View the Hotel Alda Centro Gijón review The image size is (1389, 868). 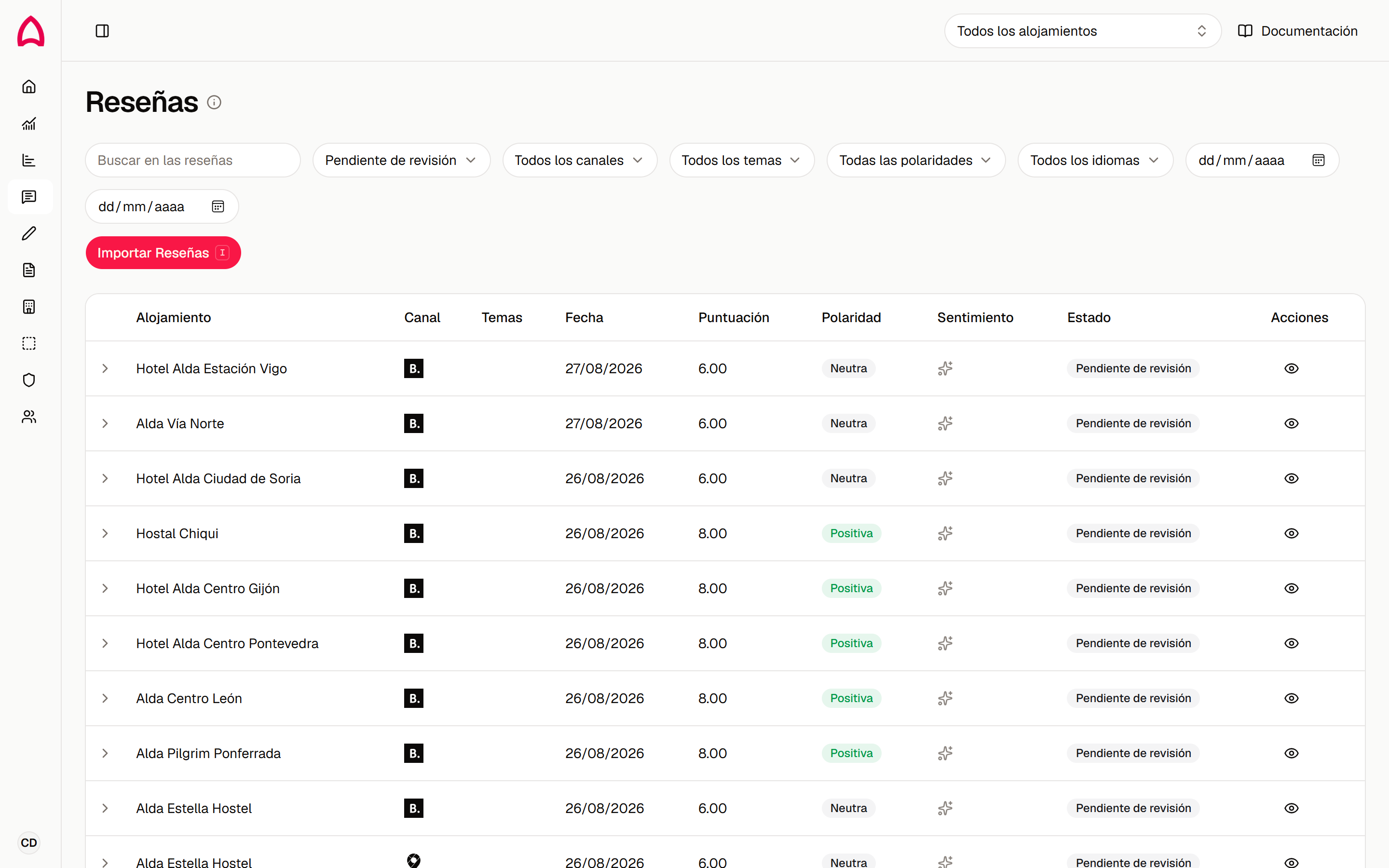(1292, 588)
